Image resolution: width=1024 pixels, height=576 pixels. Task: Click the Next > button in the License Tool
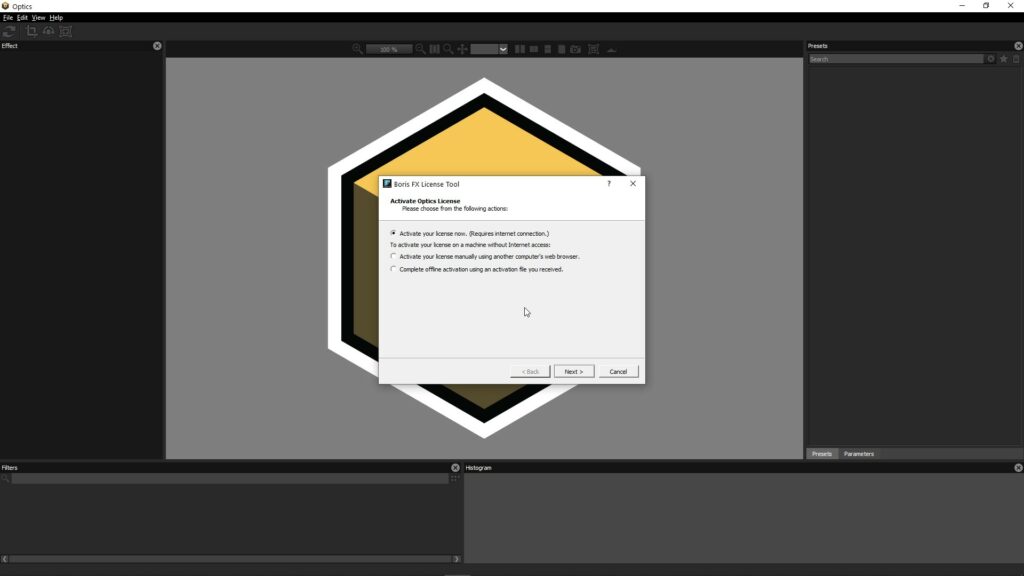(x=574, y=372)
